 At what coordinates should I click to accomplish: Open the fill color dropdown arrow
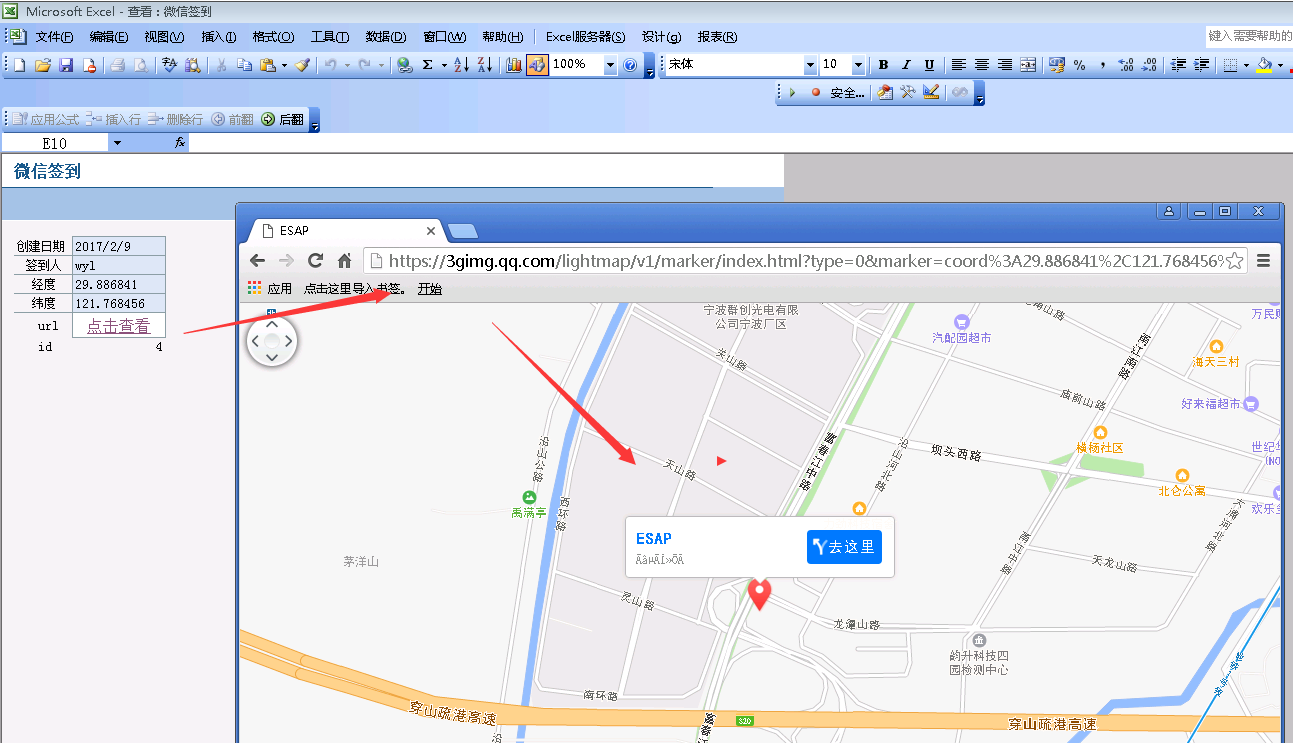tap(1280, 65)
